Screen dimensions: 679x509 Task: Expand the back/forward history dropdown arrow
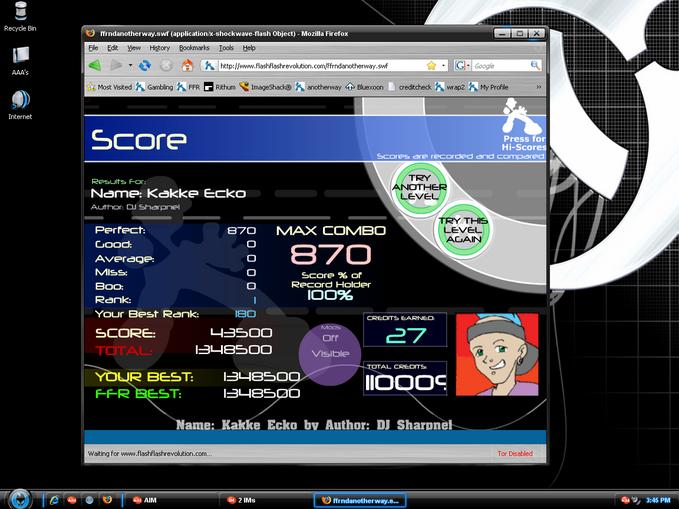130,65
